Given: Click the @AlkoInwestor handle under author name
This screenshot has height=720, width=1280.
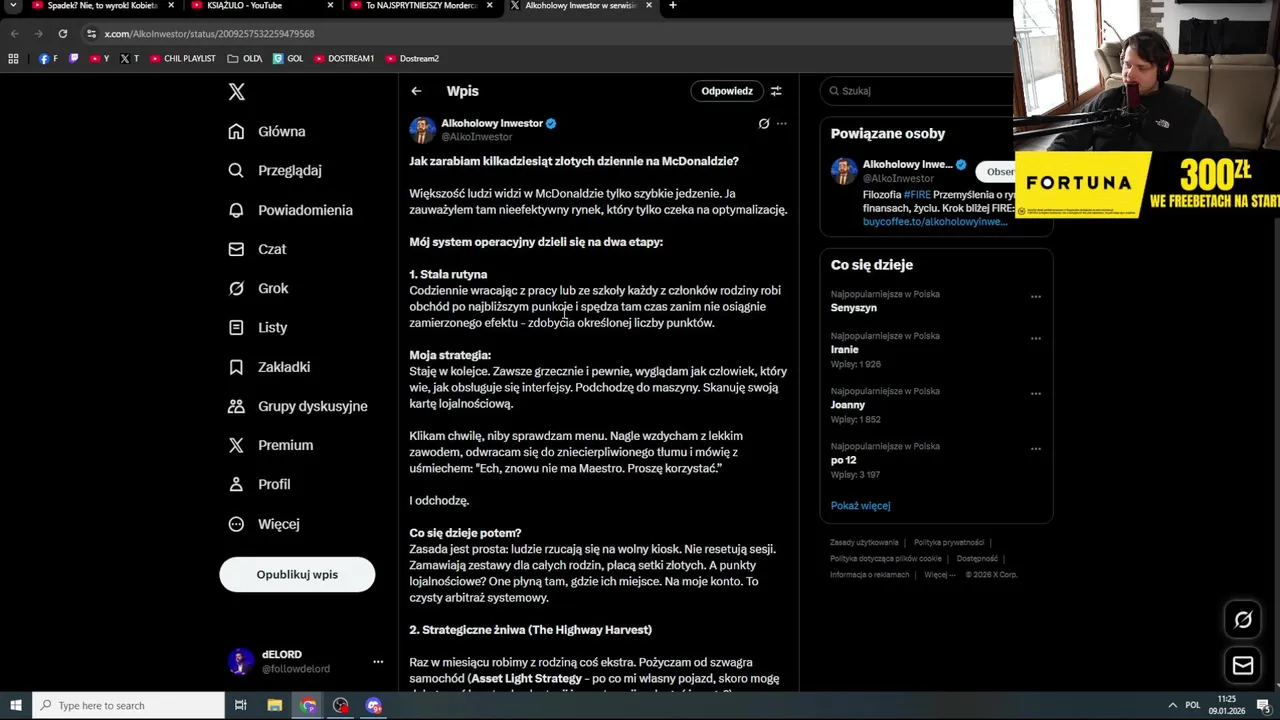Looking at the screenshot, I should [x=477, y=137].
